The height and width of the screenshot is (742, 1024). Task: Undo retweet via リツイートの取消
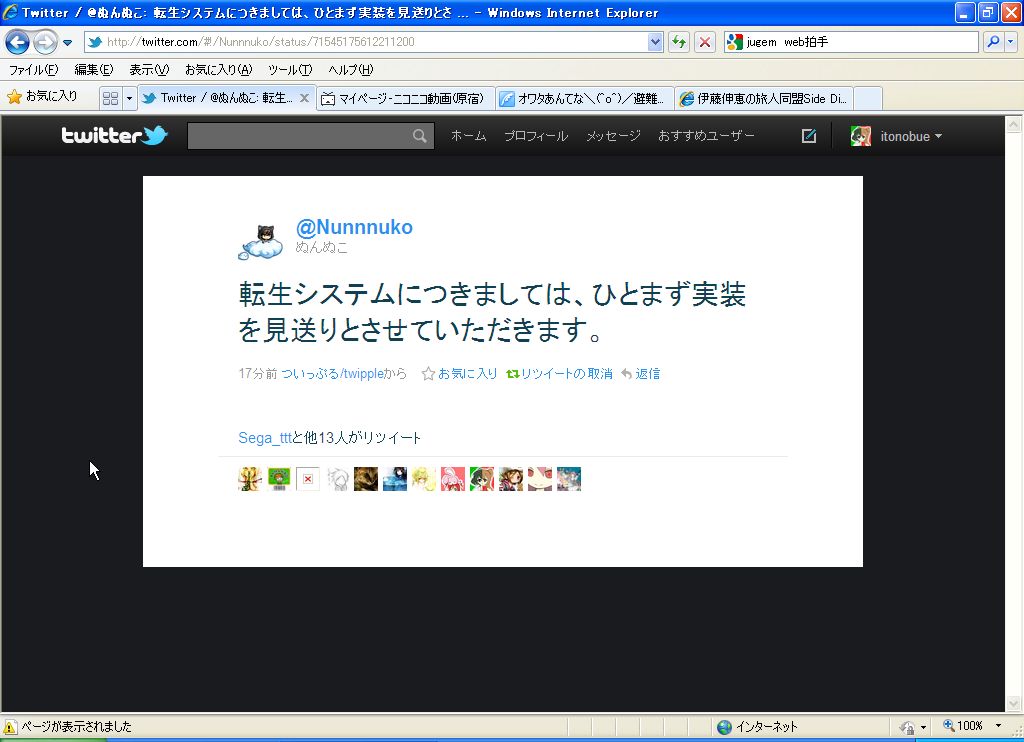[x=560, y=374]
